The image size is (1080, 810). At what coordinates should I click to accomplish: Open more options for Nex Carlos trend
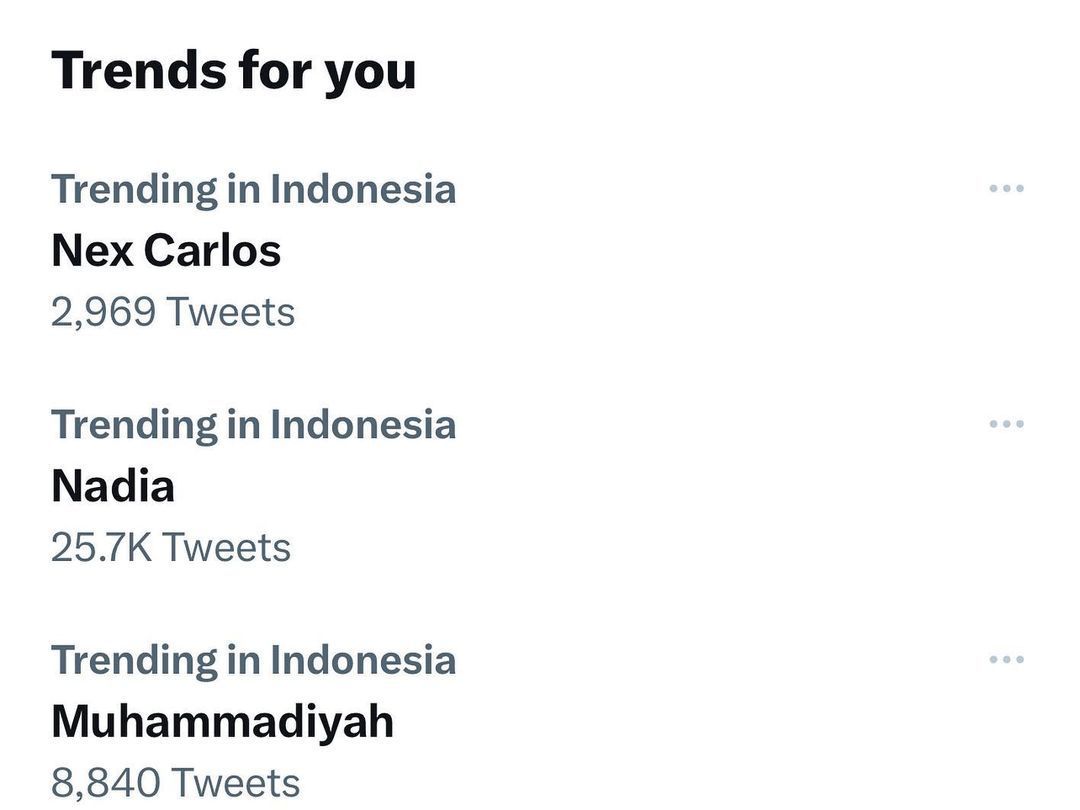pos(1006,188)
